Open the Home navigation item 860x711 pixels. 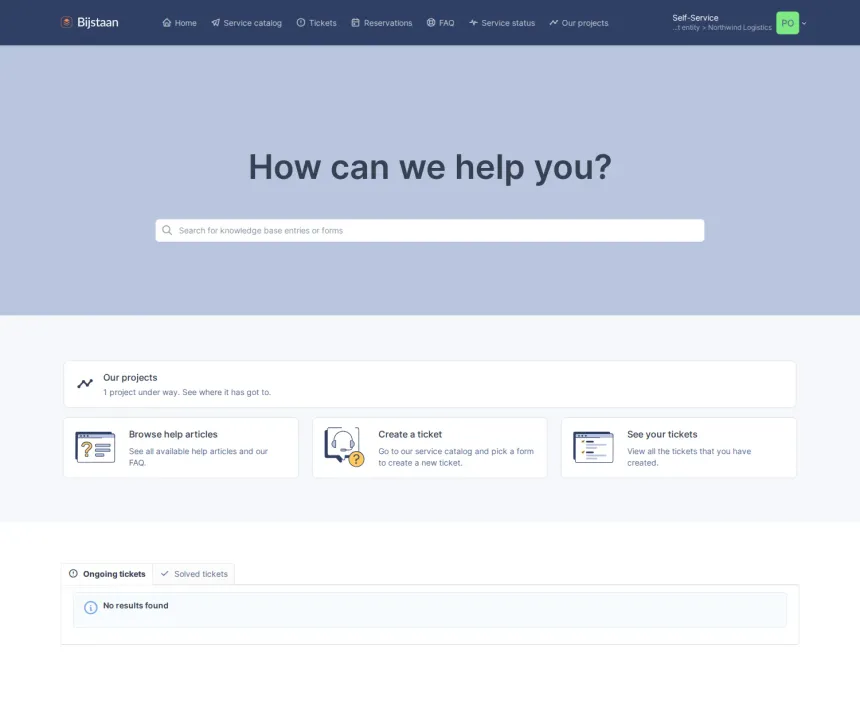tap(179, 23)
